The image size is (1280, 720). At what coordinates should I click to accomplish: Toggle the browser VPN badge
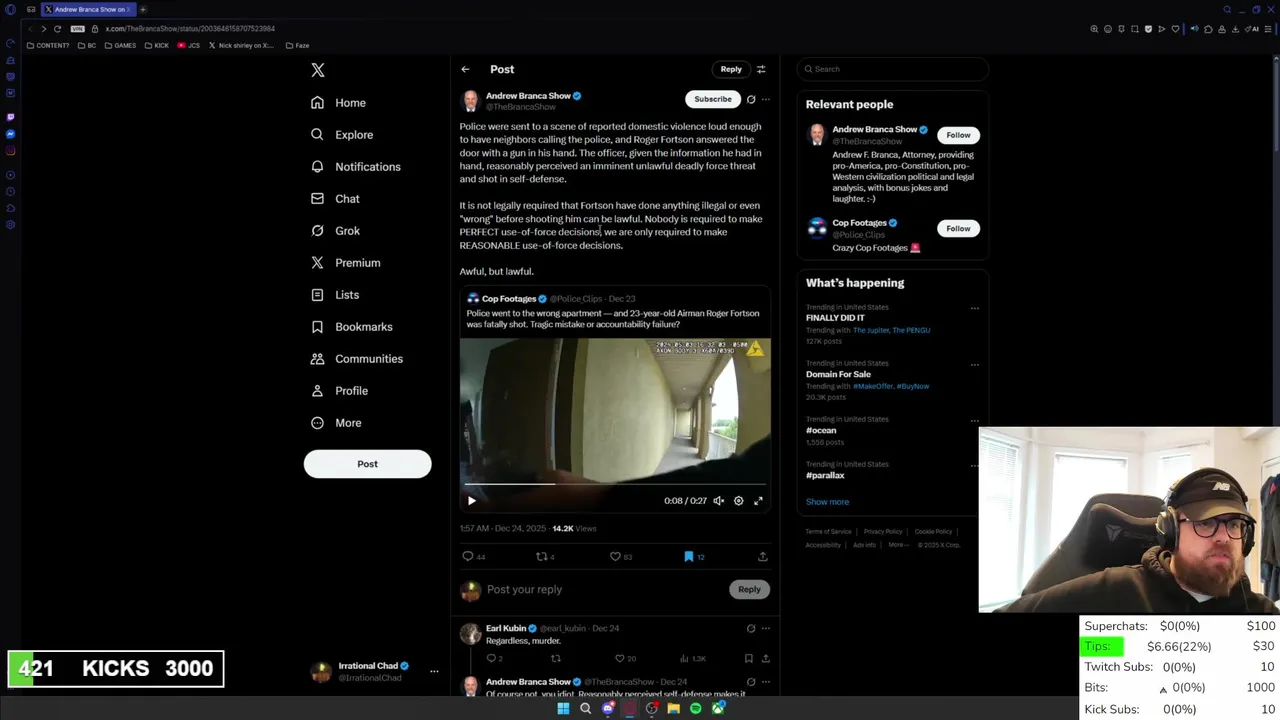78,29
